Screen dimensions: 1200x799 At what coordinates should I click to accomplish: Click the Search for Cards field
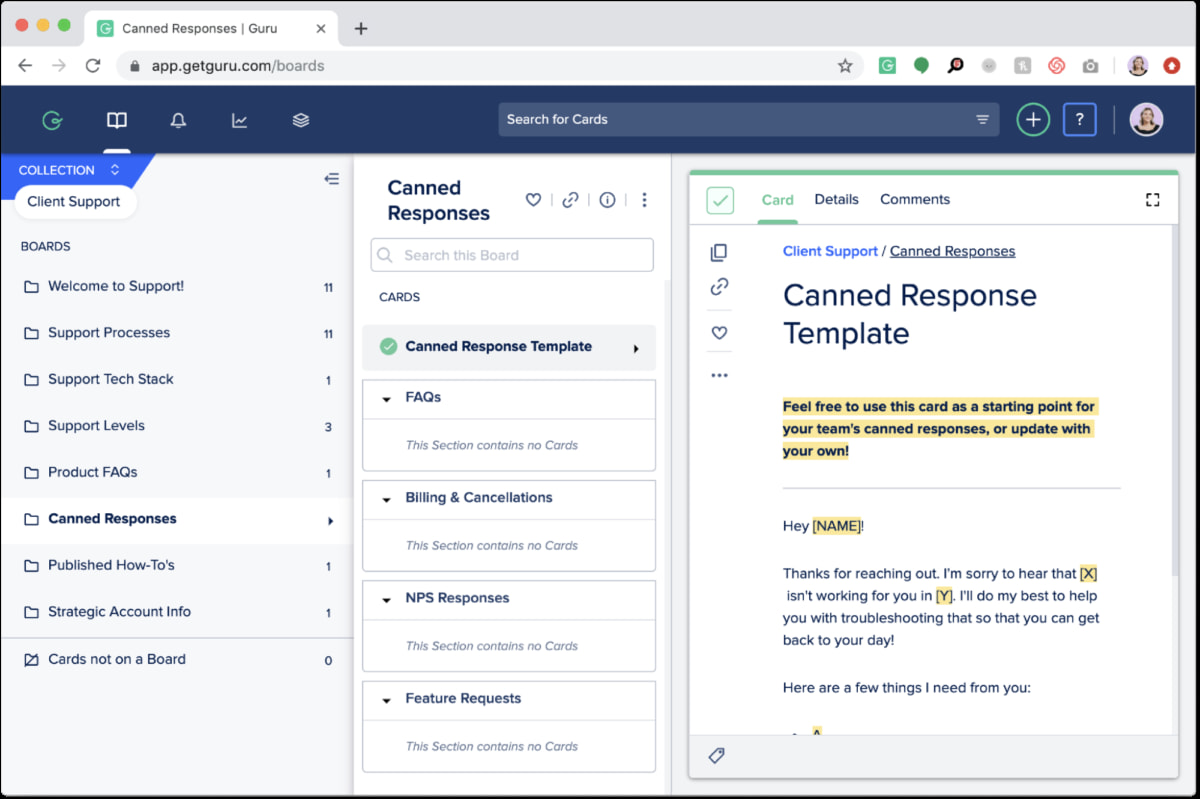tap(748, 120)
